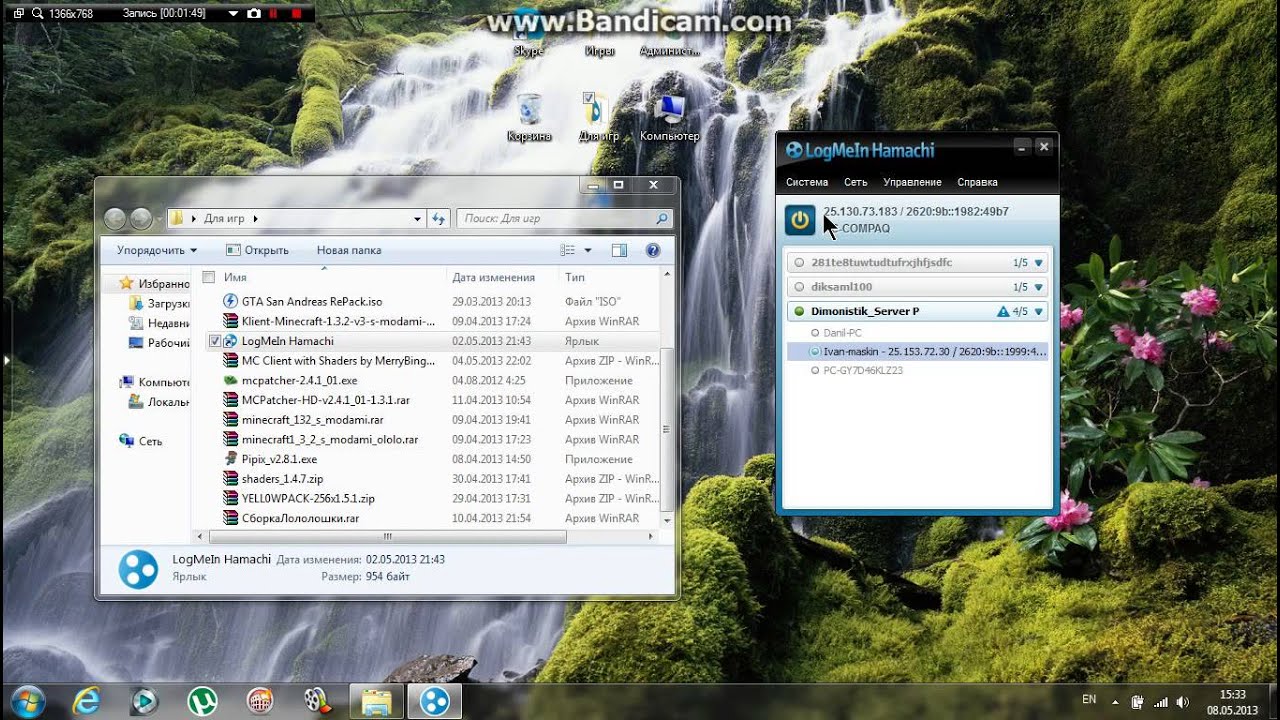Open the view options dropdown arrow
The width and height of the screenshot is (1280, 720).
click(x=588, y=250)
